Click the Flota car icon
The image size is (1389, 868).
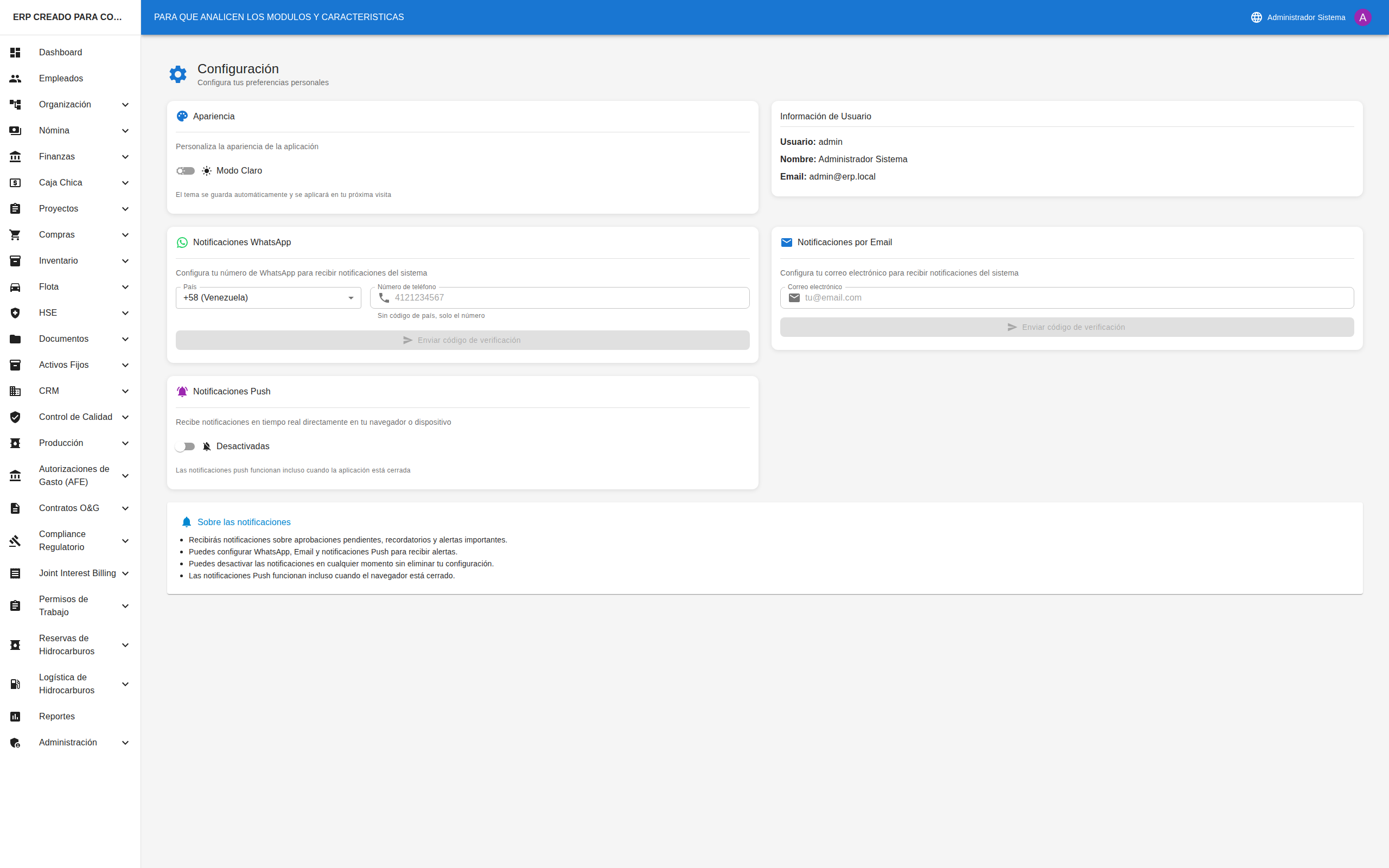coord(15,286)
